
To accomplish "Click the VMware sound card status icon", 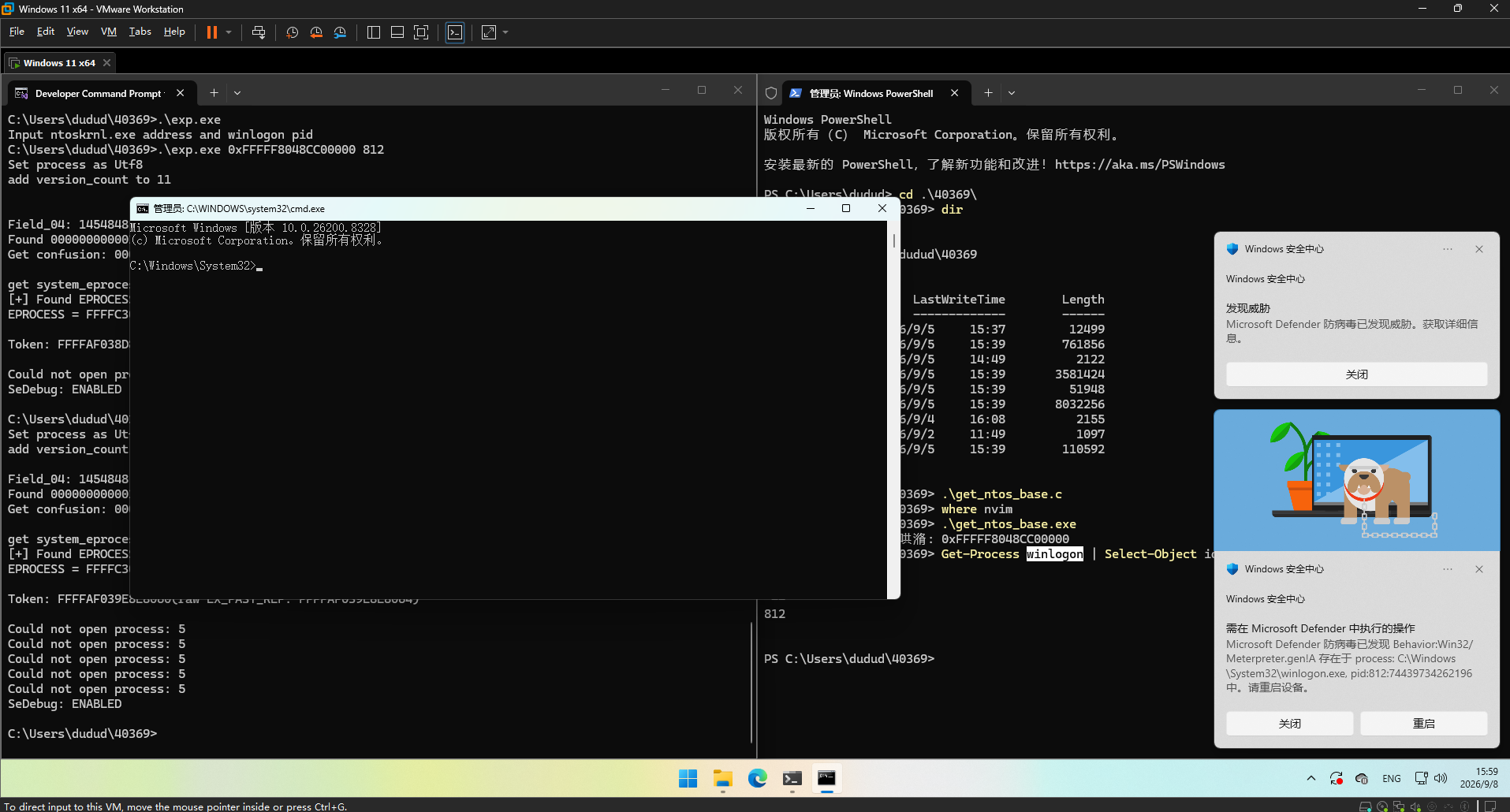I will pos(1415,806).
